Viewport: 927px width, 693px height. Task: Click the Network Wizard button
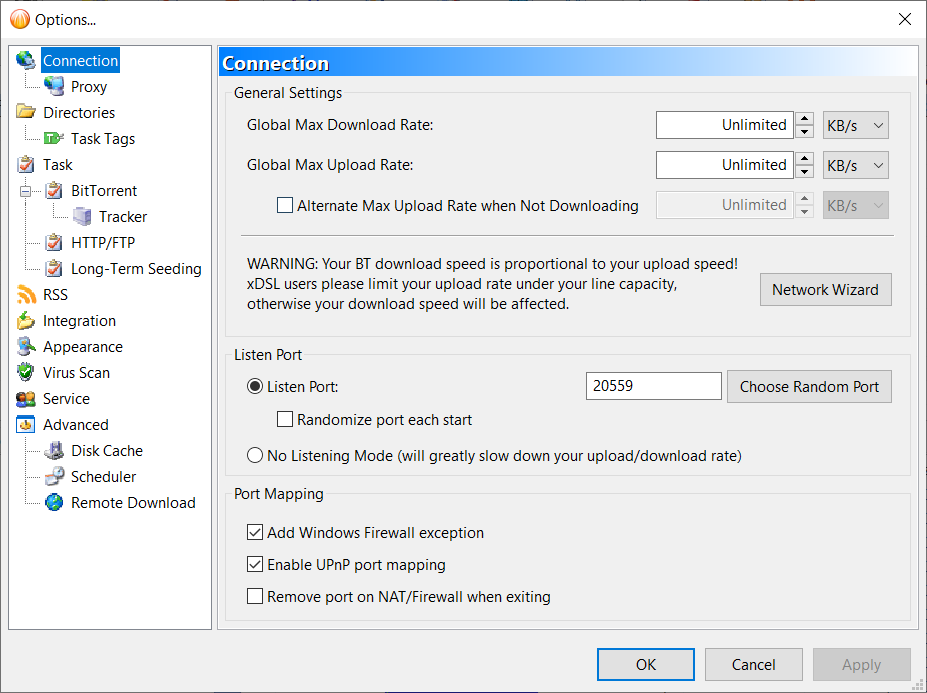825,290
